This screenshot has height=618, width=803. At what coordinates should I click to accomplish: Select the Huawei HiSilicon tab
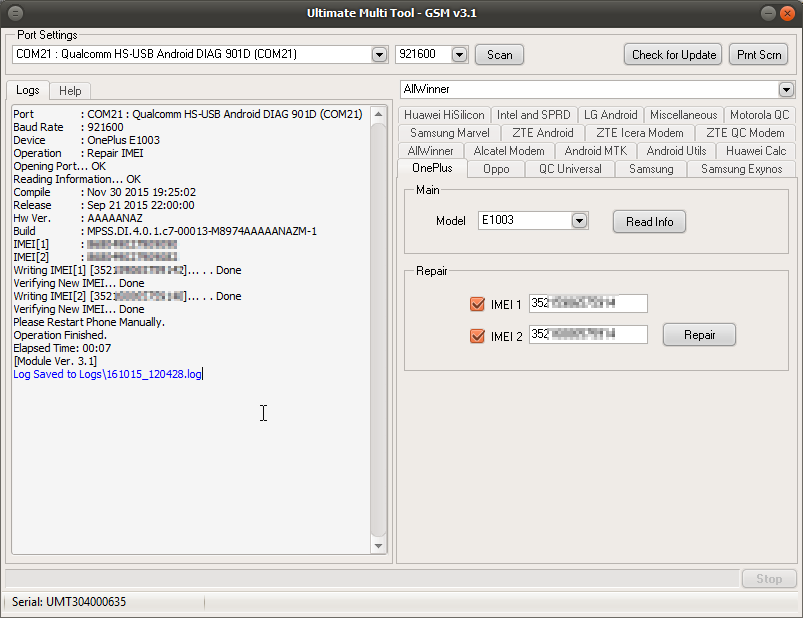click(444, 115)
